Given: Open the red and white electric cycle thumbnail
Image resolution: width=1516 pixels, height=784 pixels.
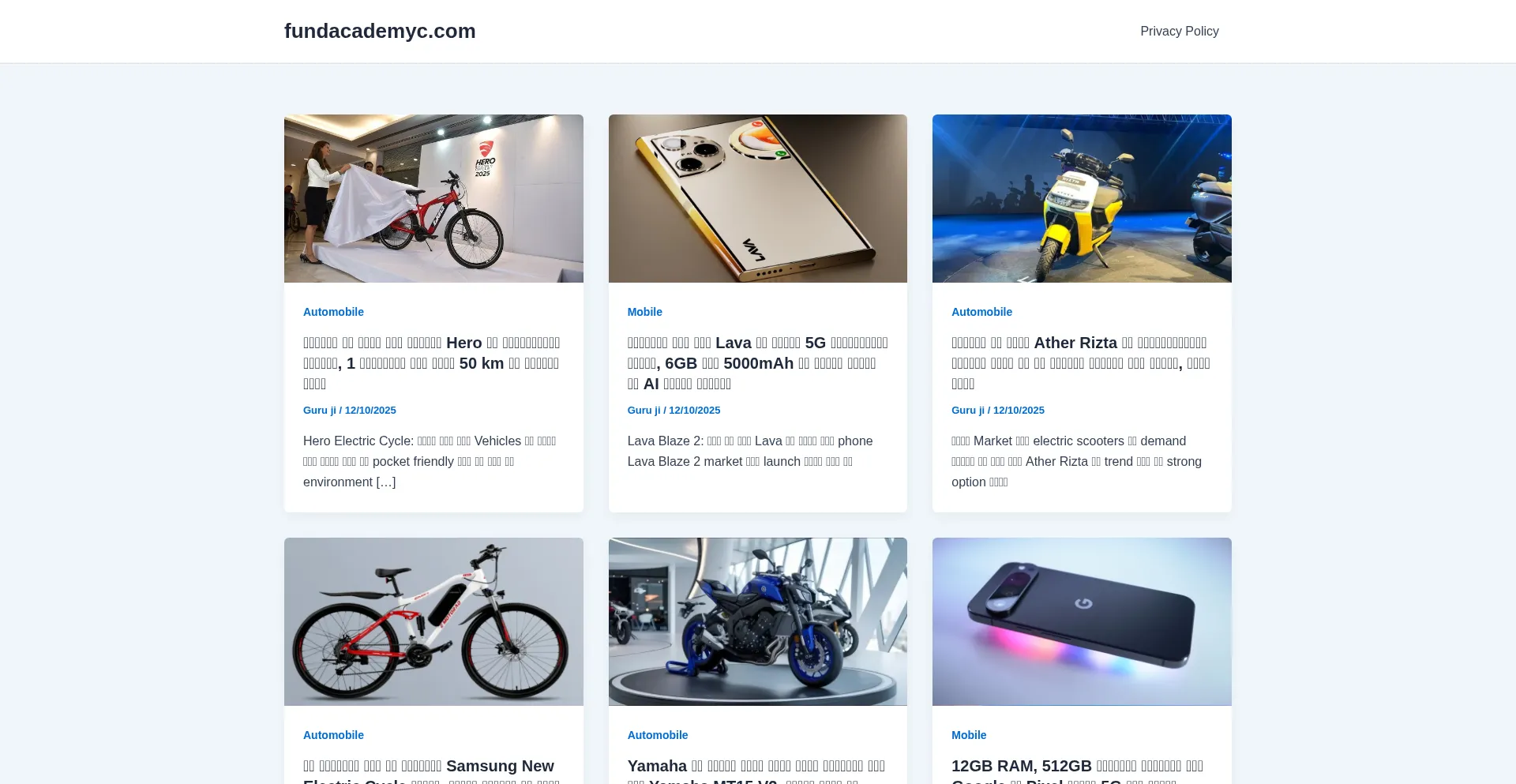Looking at the screenshot, I should tap(433, 621).
